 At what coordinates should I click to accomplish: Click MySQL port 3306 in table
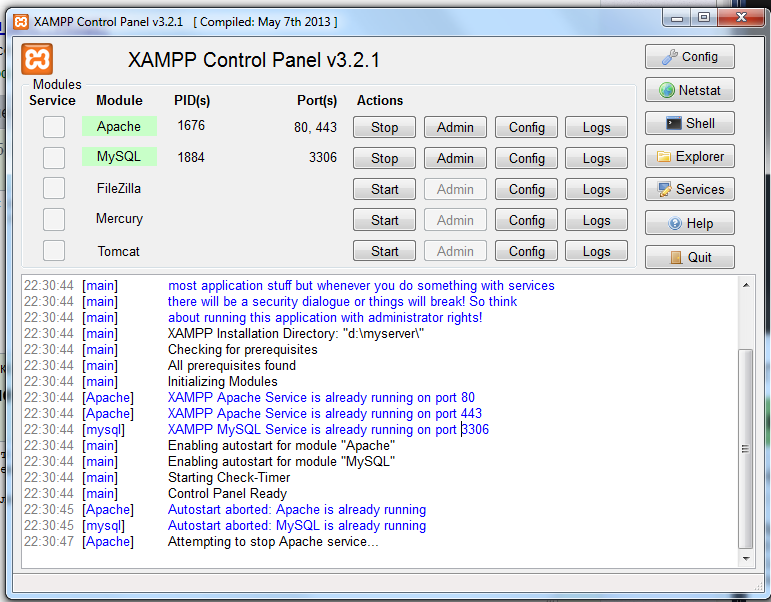tap(323, 157)
